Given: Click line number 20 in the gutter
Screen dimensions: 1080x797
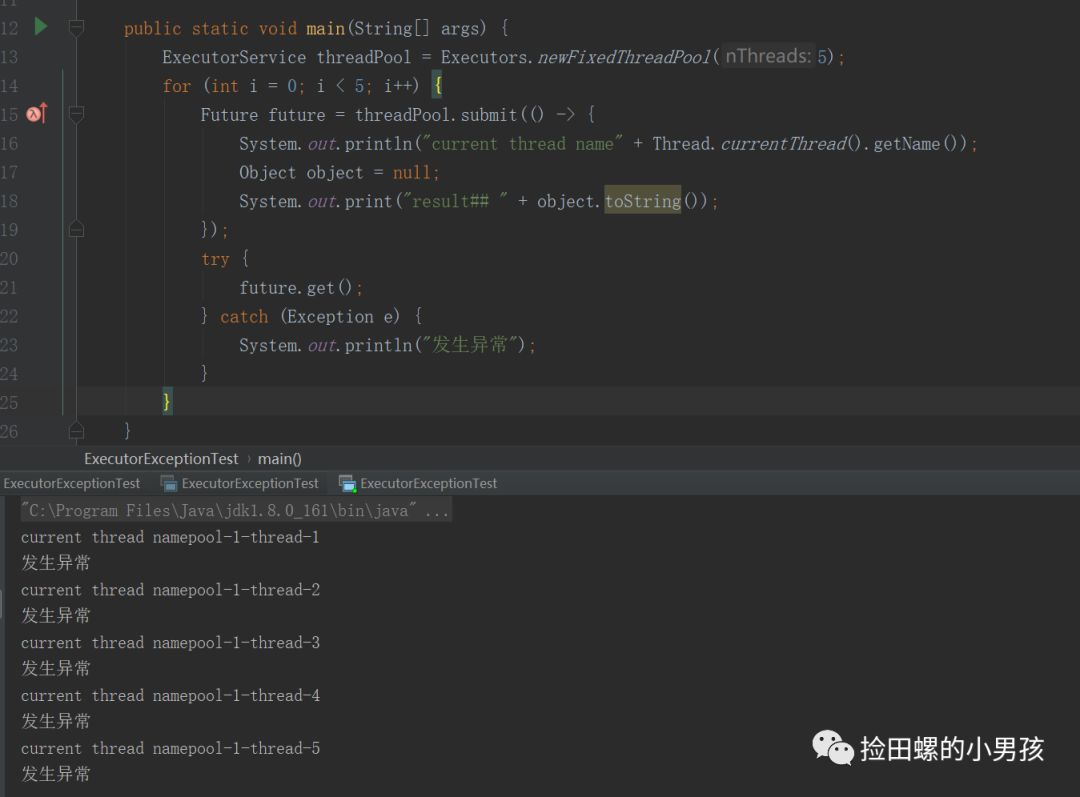Looking at the screenshot, I should (x=9, y=258).
